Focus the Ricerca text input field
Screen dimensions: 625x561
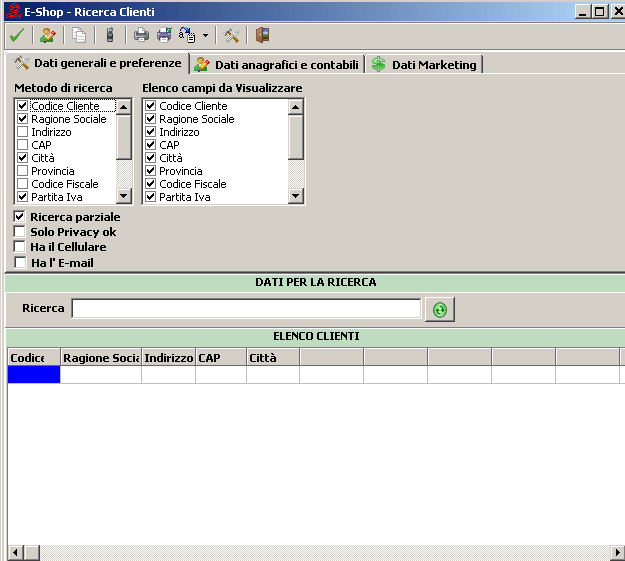(246, 308)
